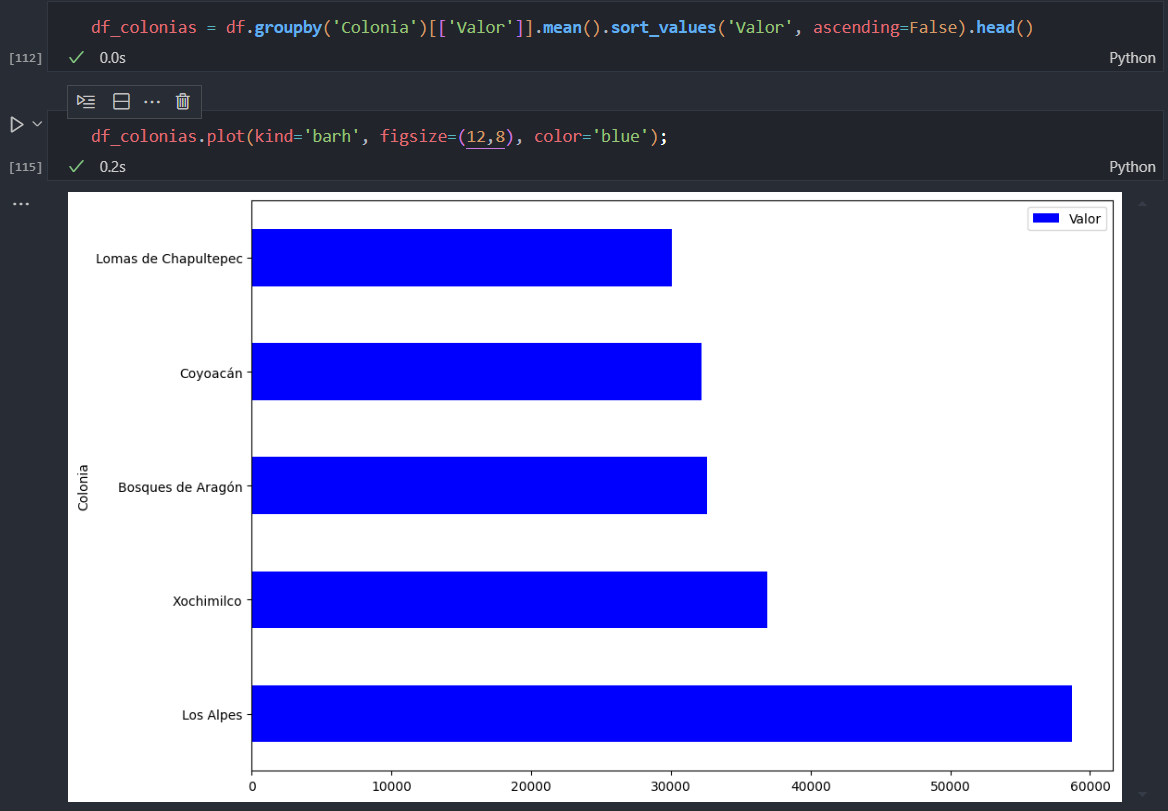Click the Xochimilco axis label
Image resolution: width=1168 pixels, height=811 pixels.
click(207, 601)
